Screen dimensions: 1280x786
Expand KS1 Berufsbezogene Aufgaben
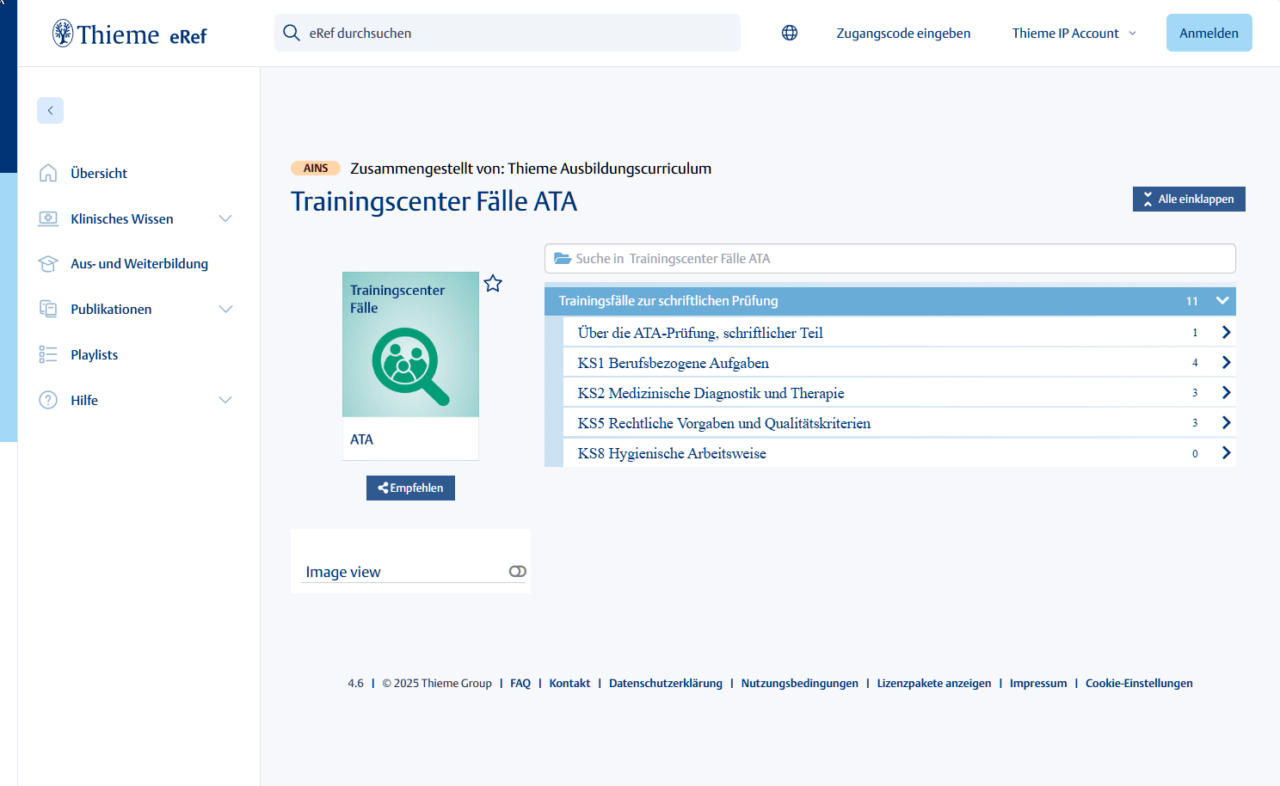[x=1226, y=362]
